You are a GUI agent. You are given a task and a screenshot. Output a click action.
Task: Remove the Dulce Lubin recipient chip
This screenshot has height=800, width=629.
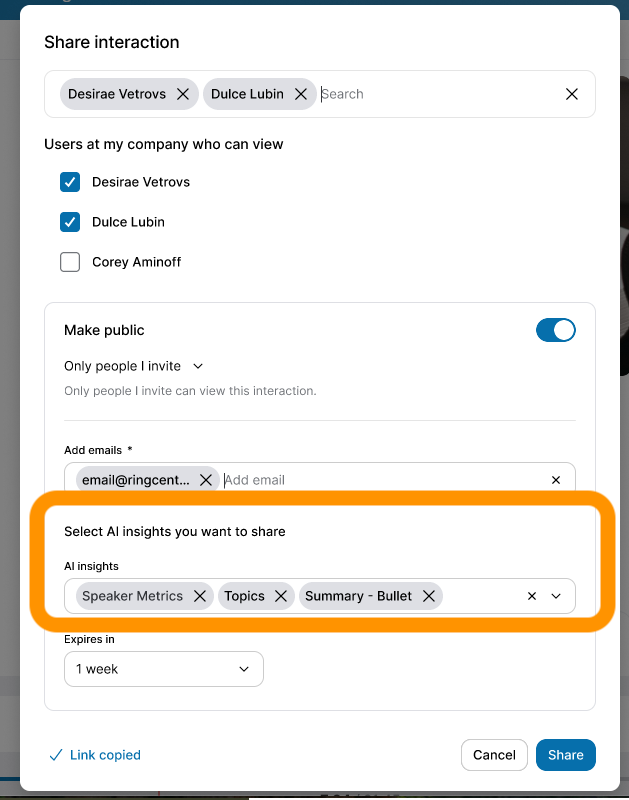point(301,93)
